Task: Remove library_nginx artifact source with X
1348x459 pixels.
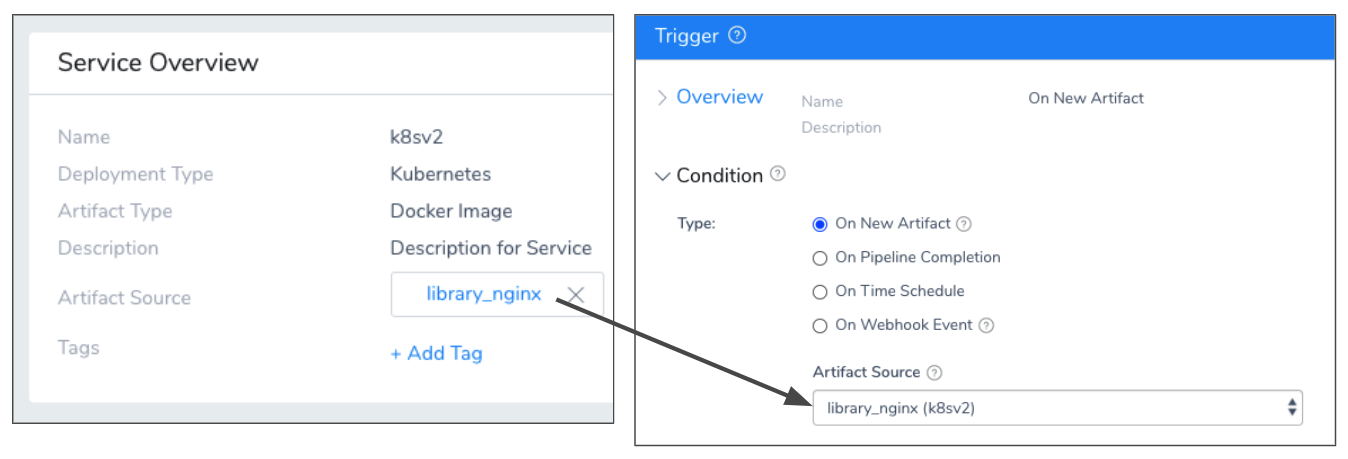Action: (576, 294)
